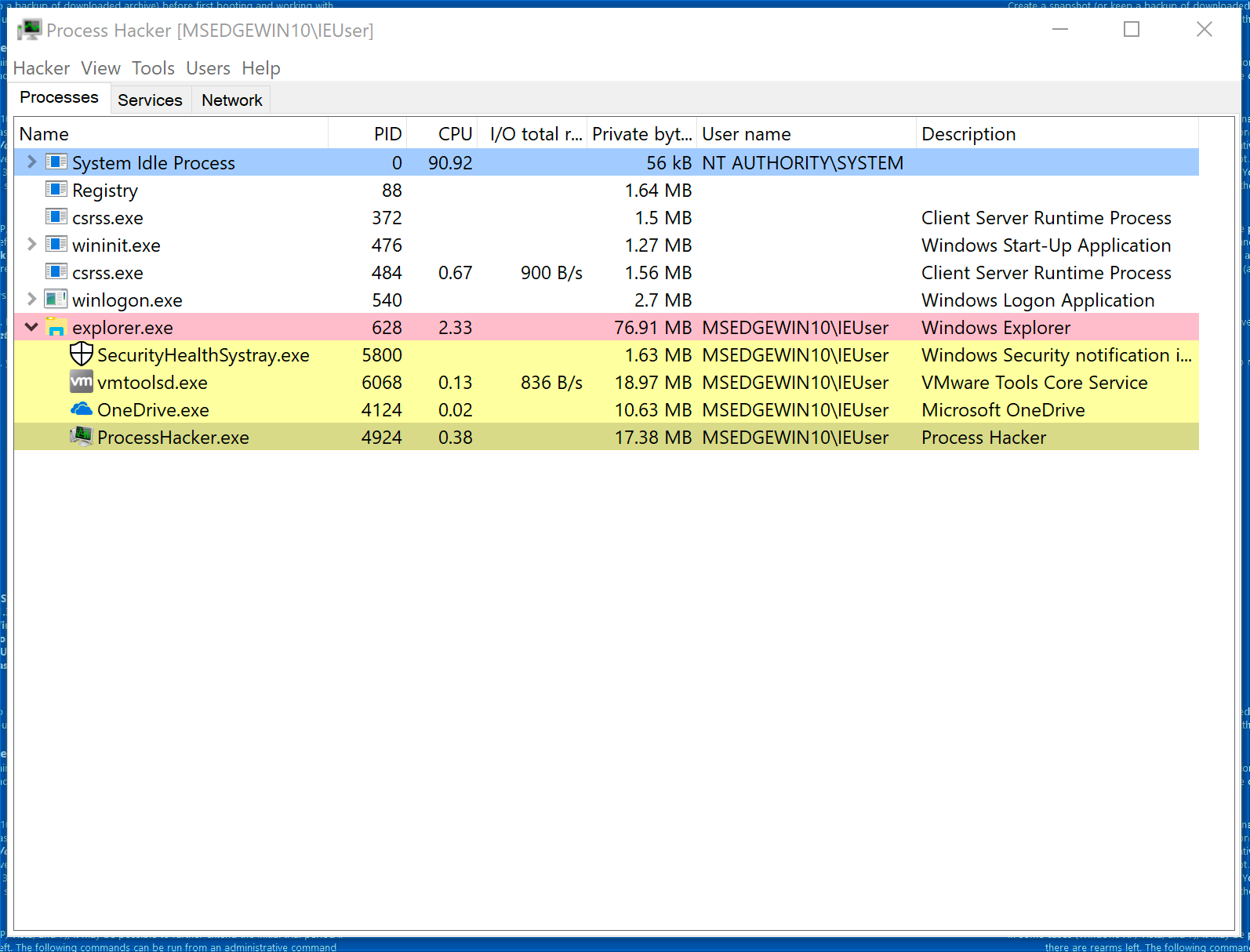Expand the System Idle Process tree

click(x=31, y=162)
